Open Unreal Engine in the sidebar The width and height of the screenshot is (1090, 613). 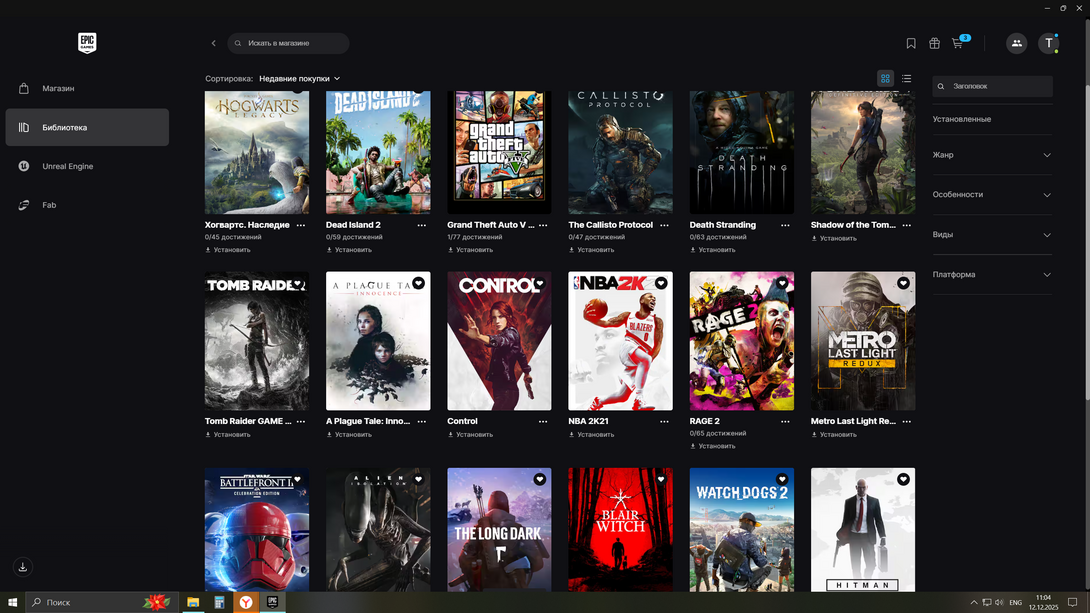67,166
